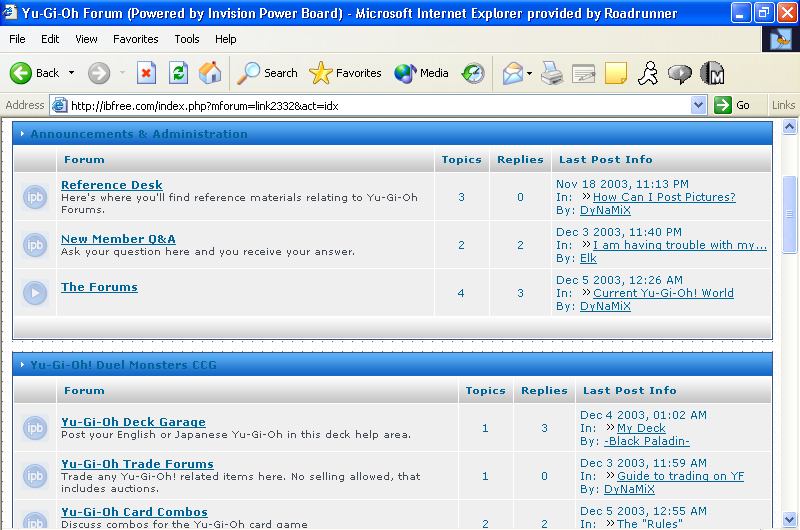Click the vertical scrollbar up arrow
This screenshot has height=530, width=800.
coord(789,127)
